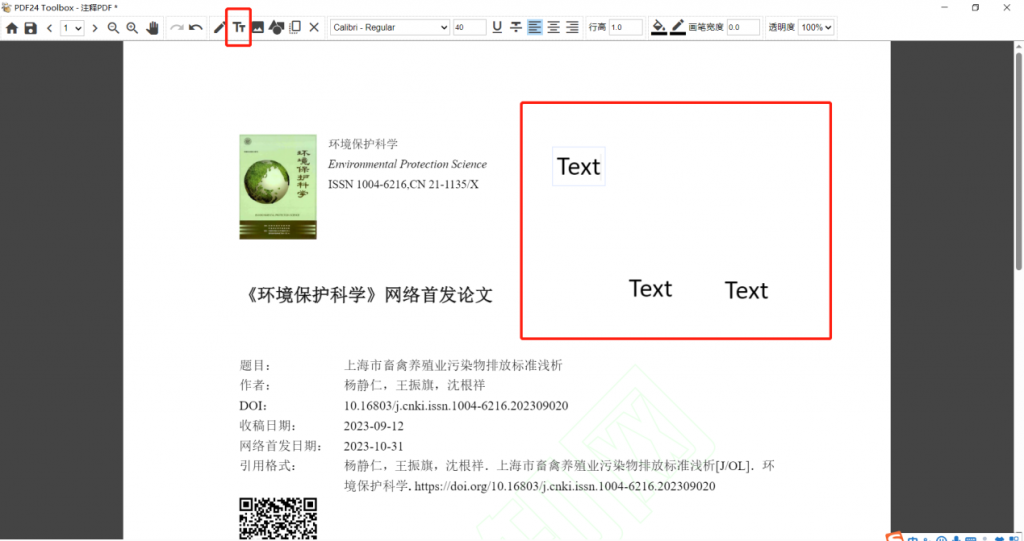Enable center text alignment
1024x541 pixels.
click(x=553, y=28)
